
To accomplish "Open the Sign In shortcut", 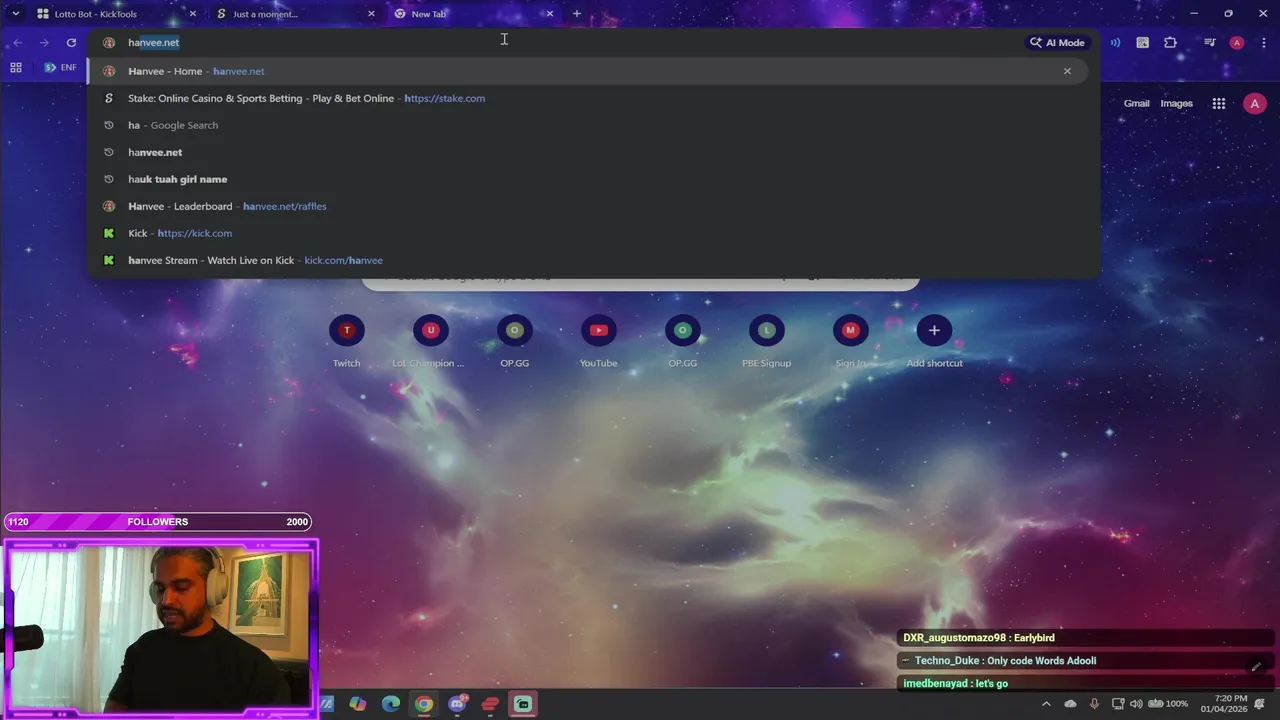I will click(x=851, y=341).
